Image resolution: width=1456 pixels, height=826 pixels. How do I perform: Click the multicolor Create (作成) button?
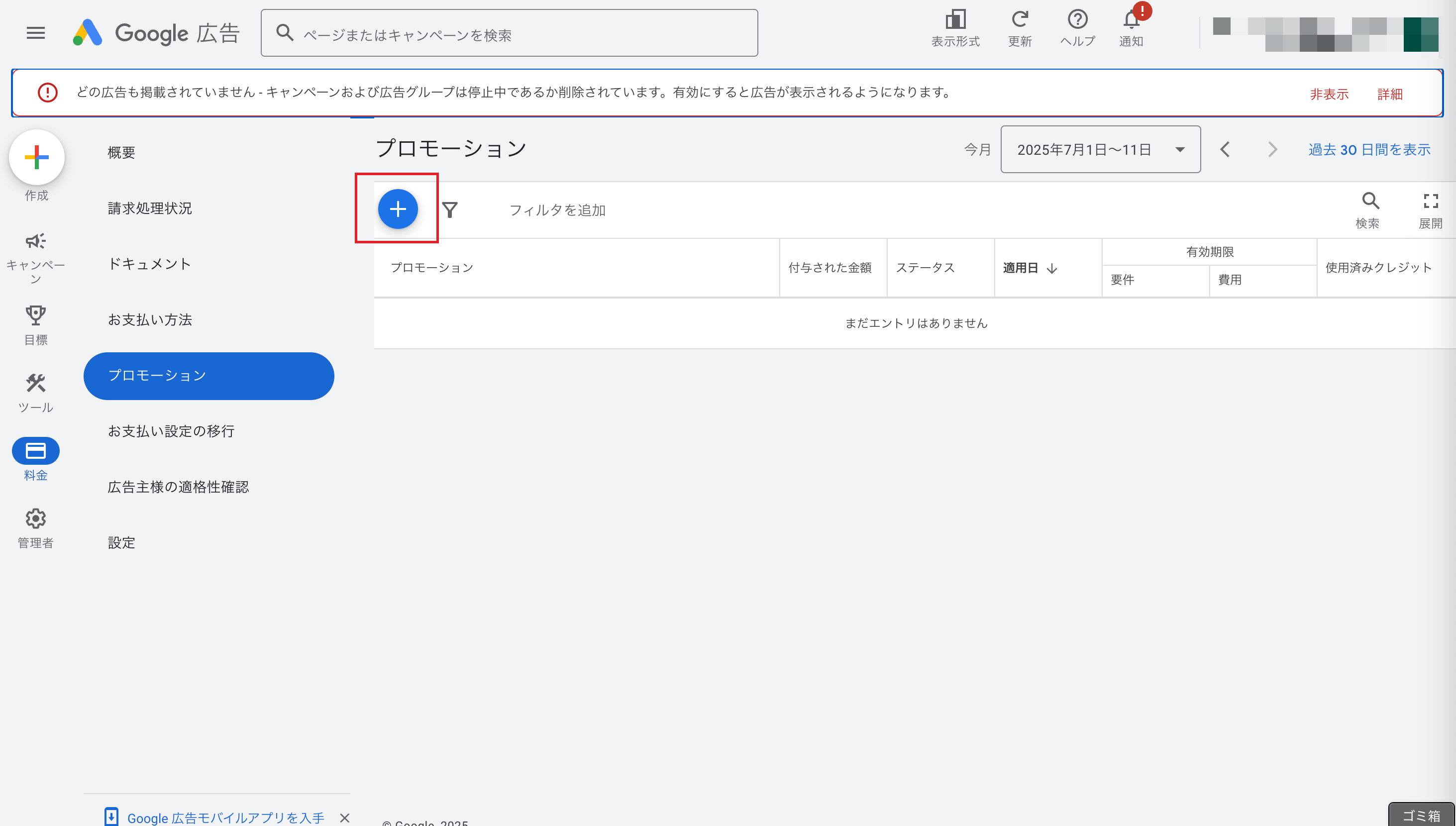coord(37,157)
